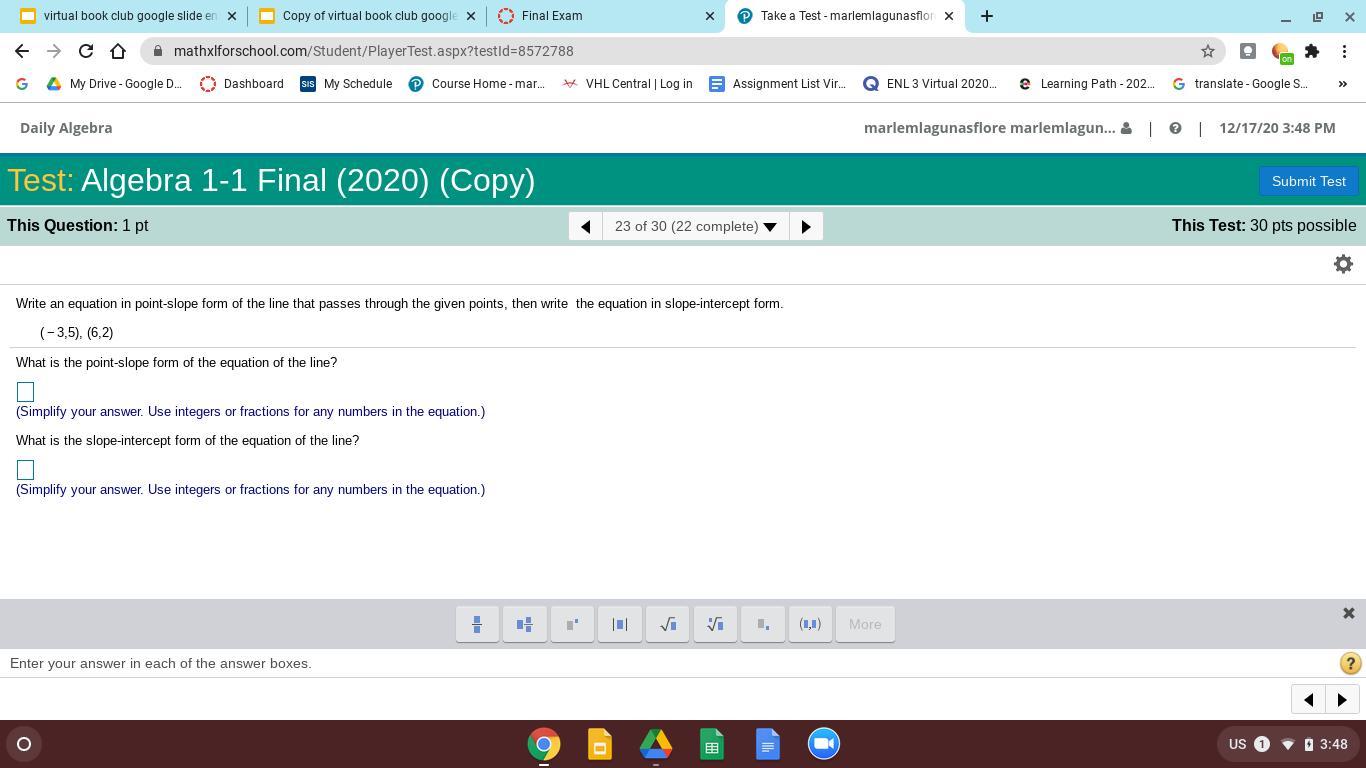This screenshot has width=1366, height=768.
Task: Open the Dashboard bookmark
Action: pos(242,84)
